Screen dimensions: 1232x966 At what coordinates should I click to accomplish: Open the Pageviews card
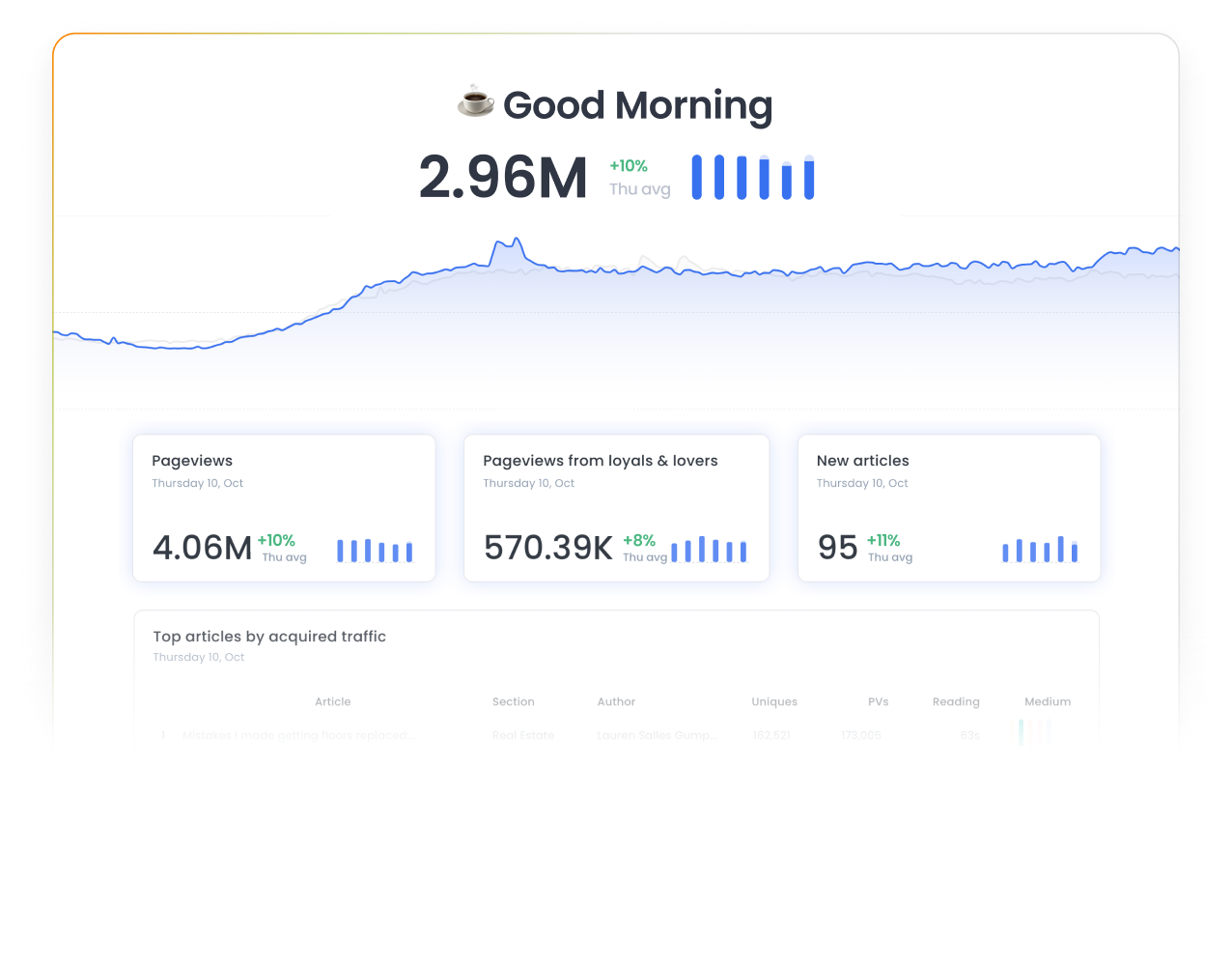[284, 507]
